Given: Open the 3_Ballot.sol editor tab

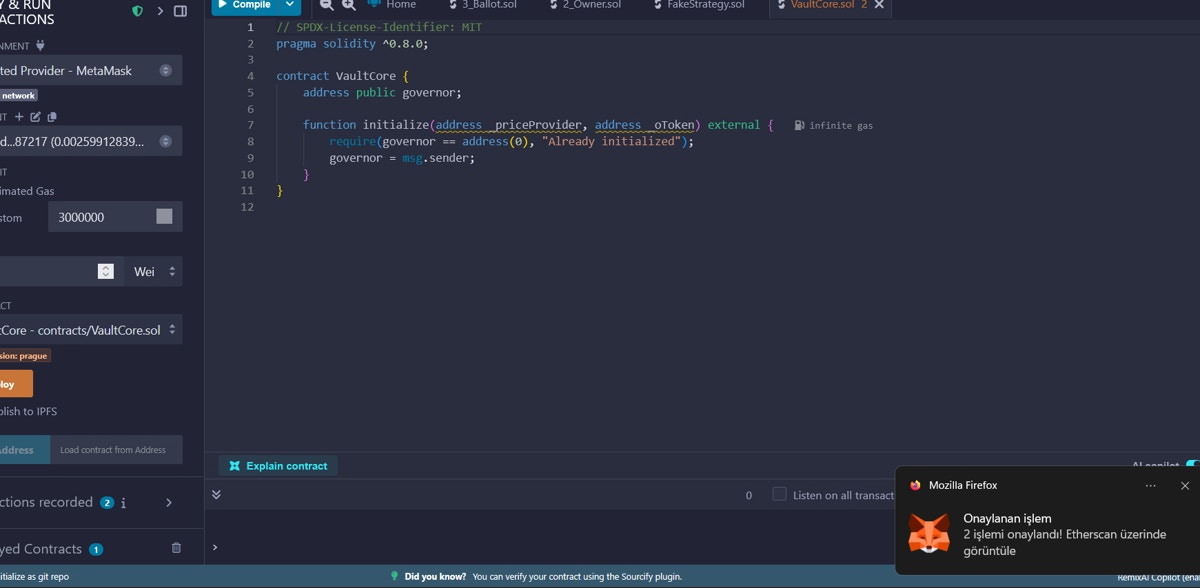Looking at the screenshot, I should (x=483, y=5).
